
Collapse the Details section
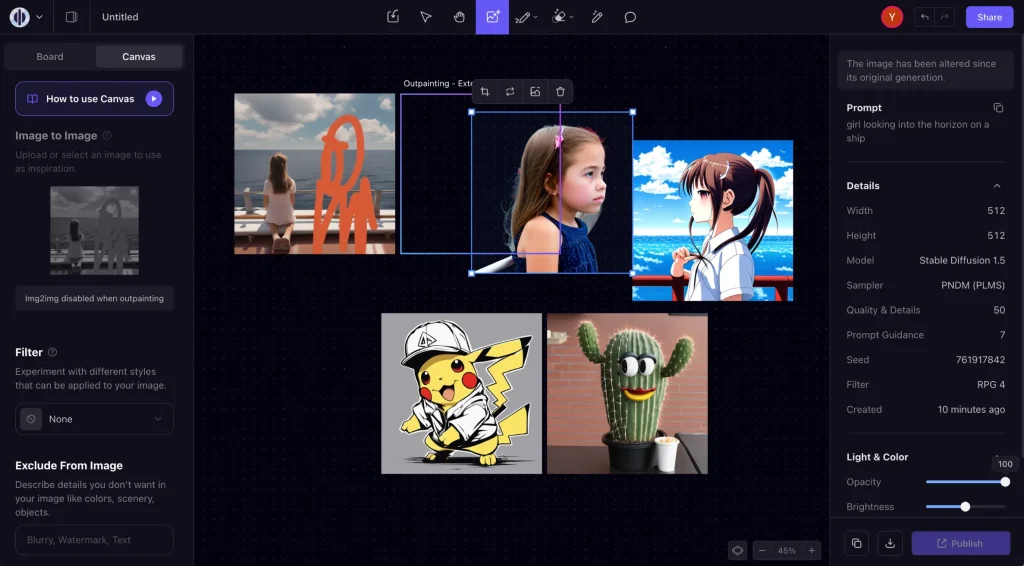point(997,186)
